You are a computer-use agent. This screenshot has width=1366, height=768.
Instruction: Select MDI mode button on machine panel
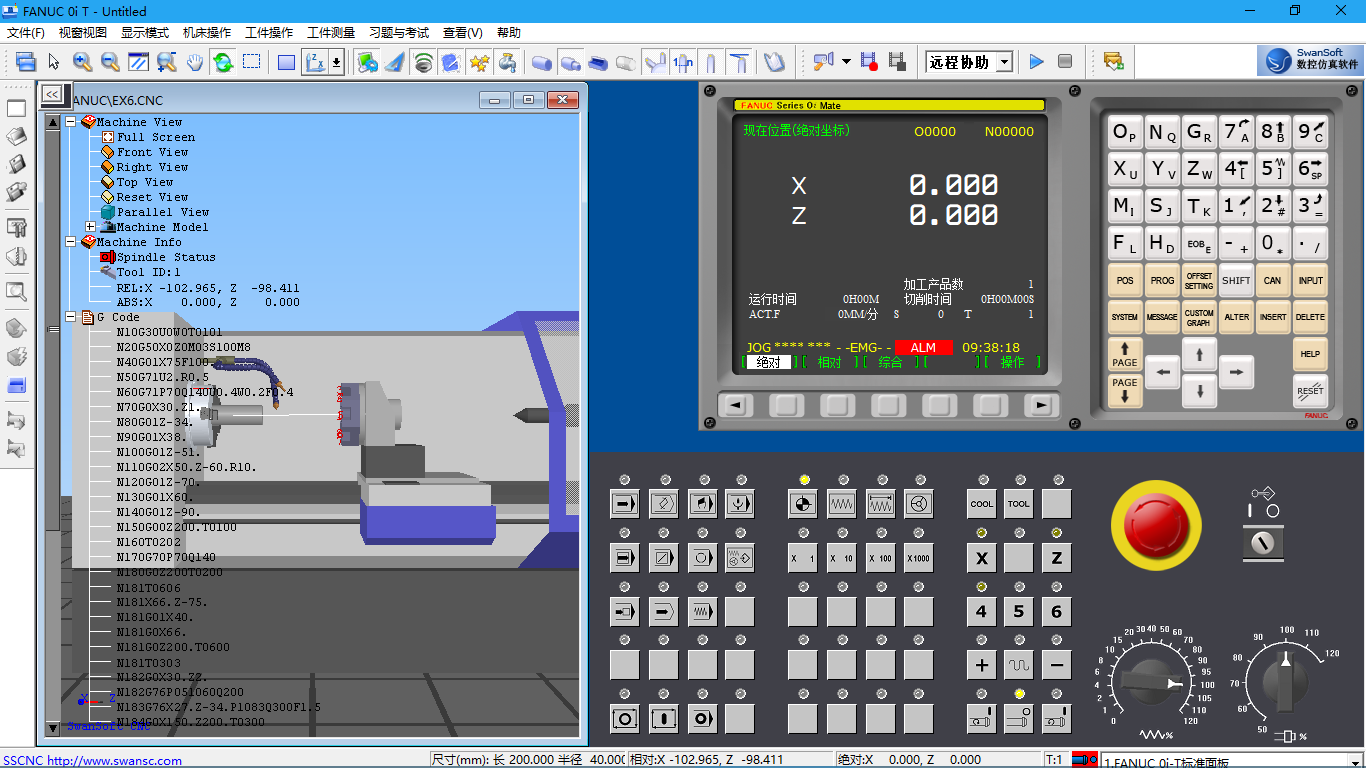click(x=702, y=503)
